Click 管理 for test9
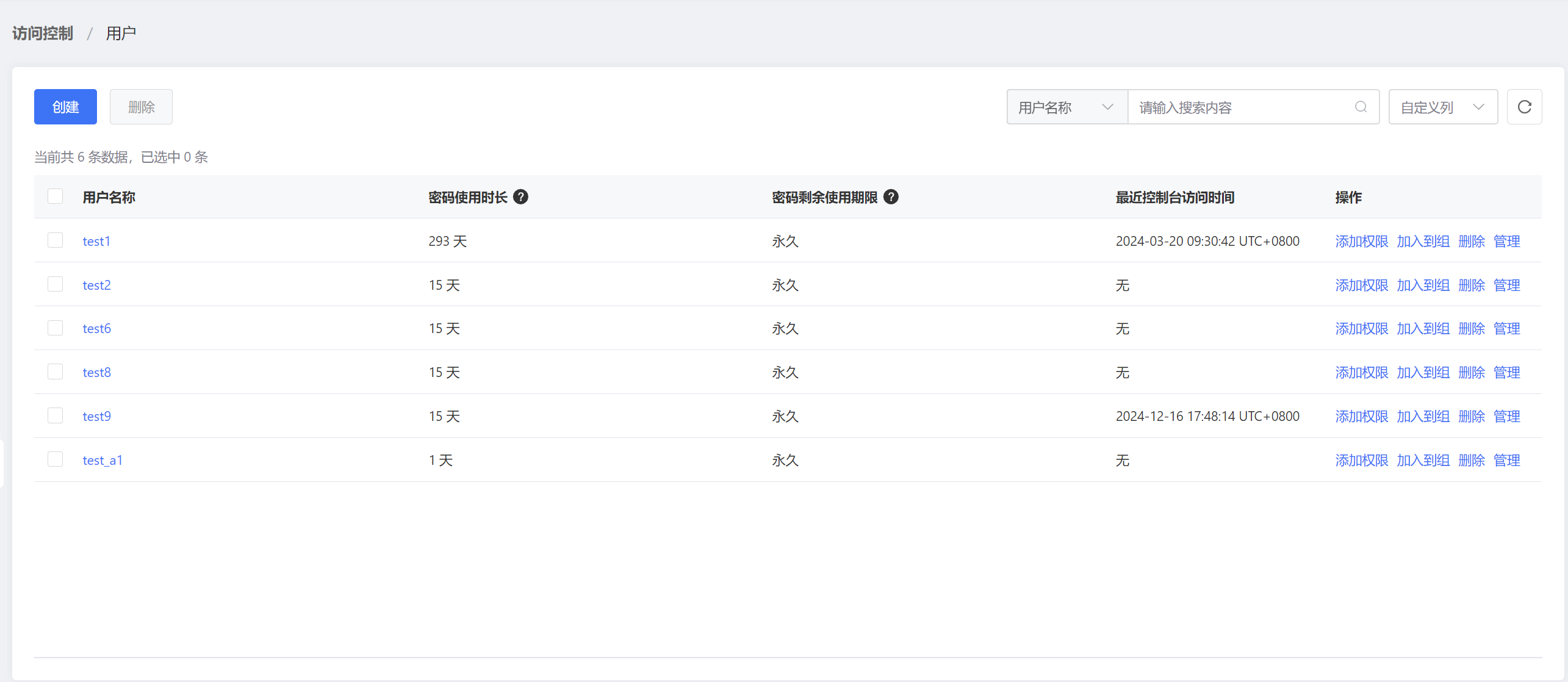The height and width of the screenshot is (682, 1568). (x=1506, y=416)
